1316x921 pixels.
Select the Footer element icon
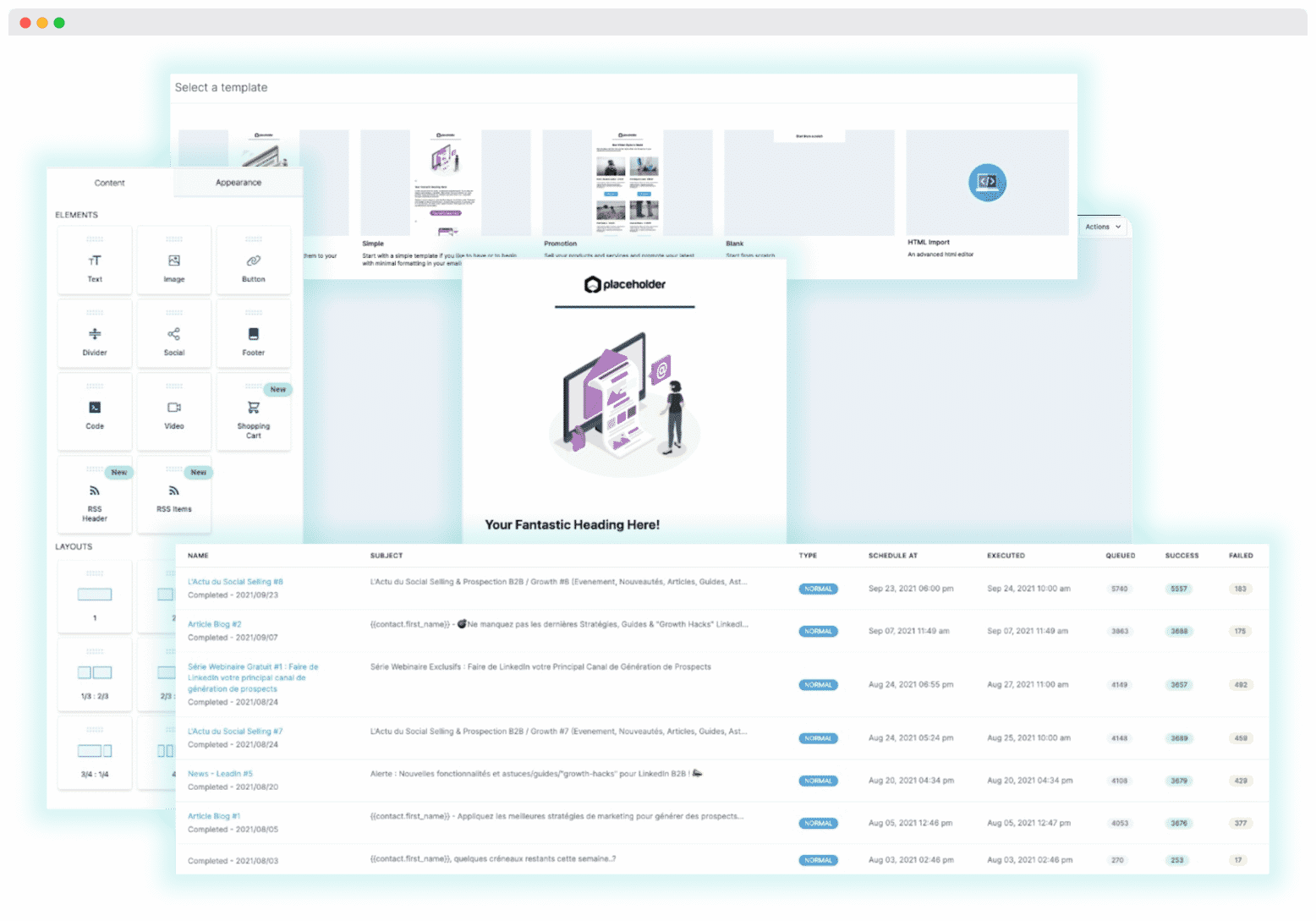coord(254,334)
